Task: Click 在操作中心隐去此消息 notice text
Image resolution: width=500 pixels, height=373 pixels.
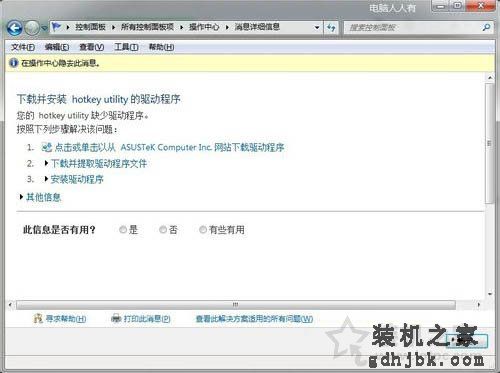Action: [60, 63]
